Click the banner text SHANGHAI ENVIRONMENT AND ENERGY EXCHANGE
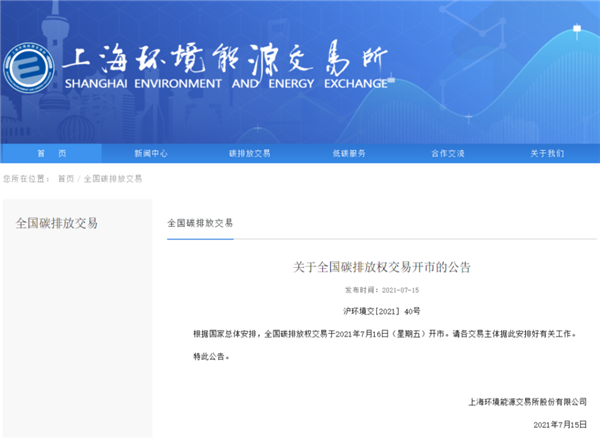The height and width of the screenshot is (439, 600). (227, 84)
